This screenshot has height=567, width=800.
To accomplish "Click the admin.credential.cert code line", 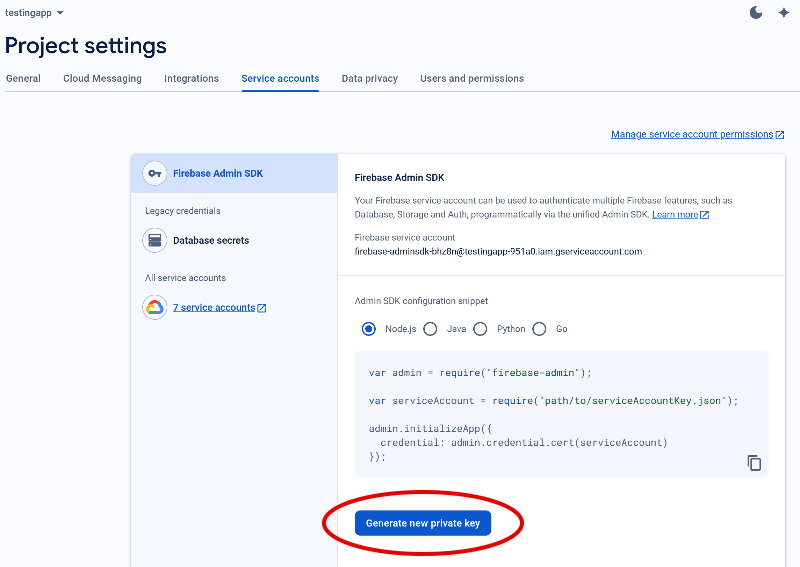I will click(x=523, y=443).
